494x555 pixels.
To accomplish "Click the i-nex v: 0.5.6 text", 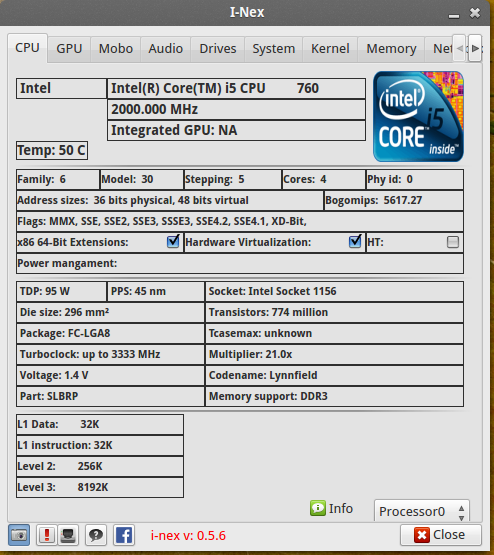I will pos(188,536).
